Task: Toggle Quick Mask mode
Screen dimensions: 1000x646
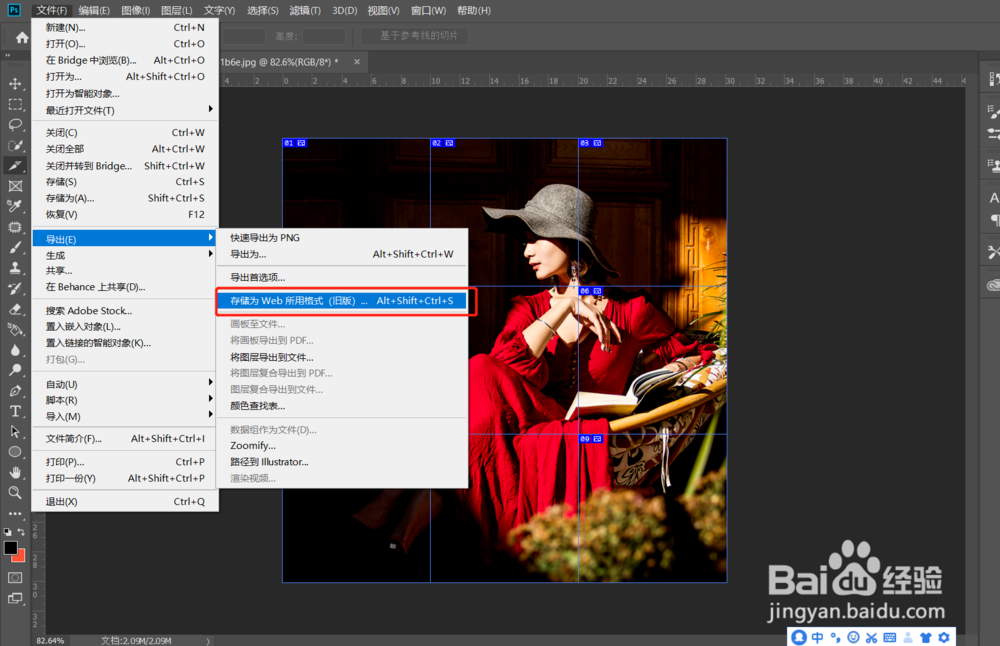Action: (15, 577)
